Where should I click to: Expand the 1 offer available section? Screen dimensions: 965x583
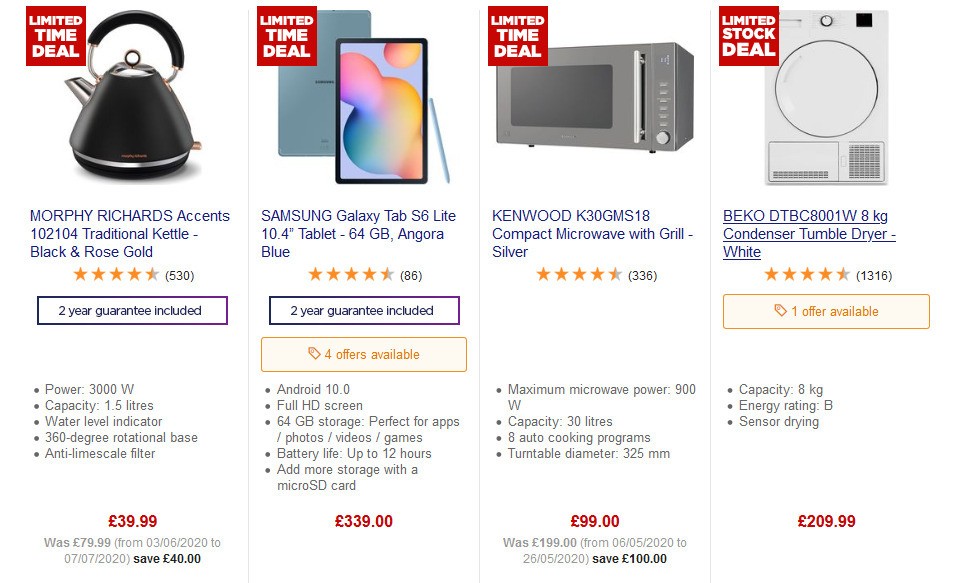point(826,312)
